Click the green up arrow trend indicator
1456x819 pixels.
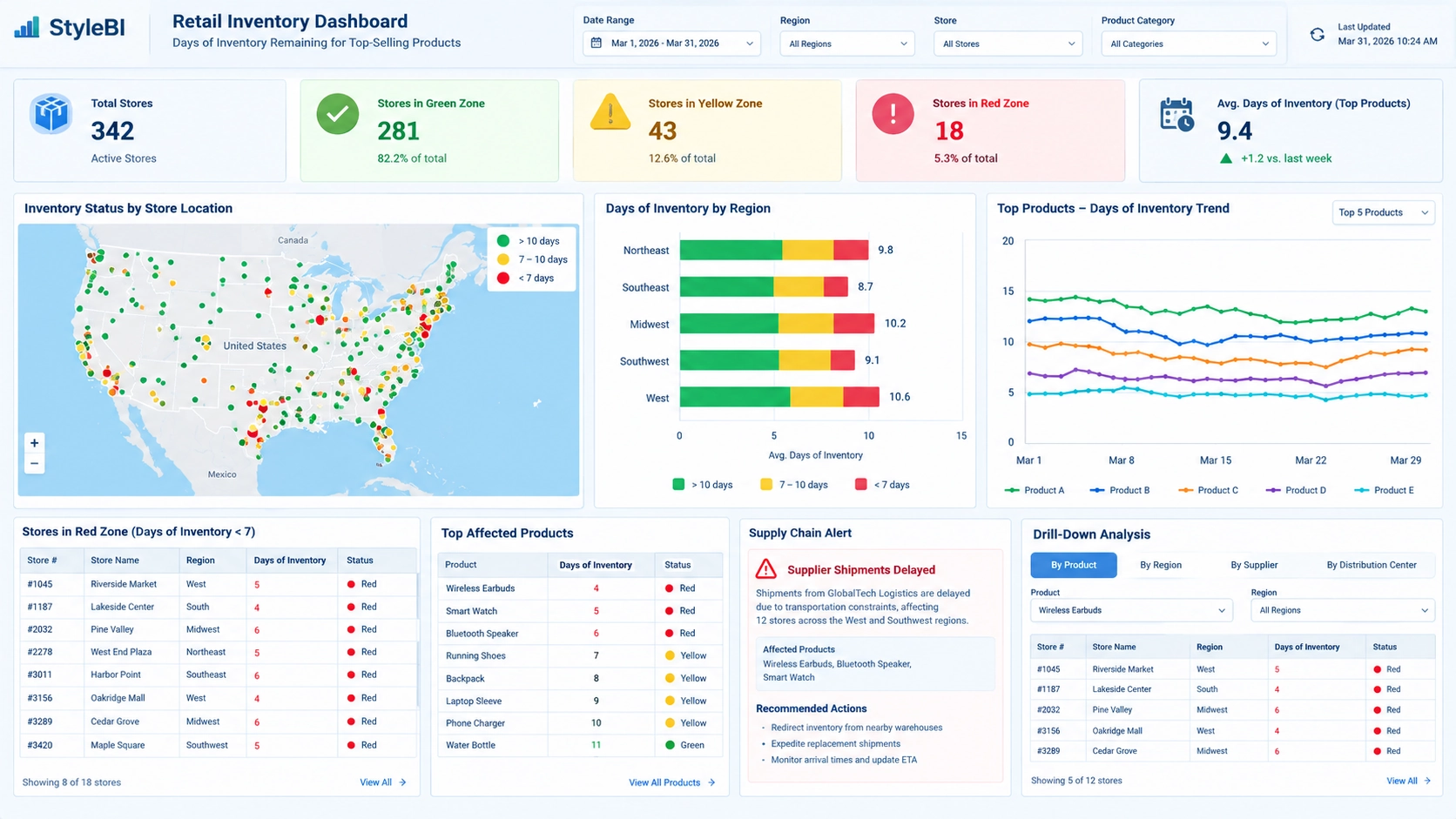point(1226,158)
